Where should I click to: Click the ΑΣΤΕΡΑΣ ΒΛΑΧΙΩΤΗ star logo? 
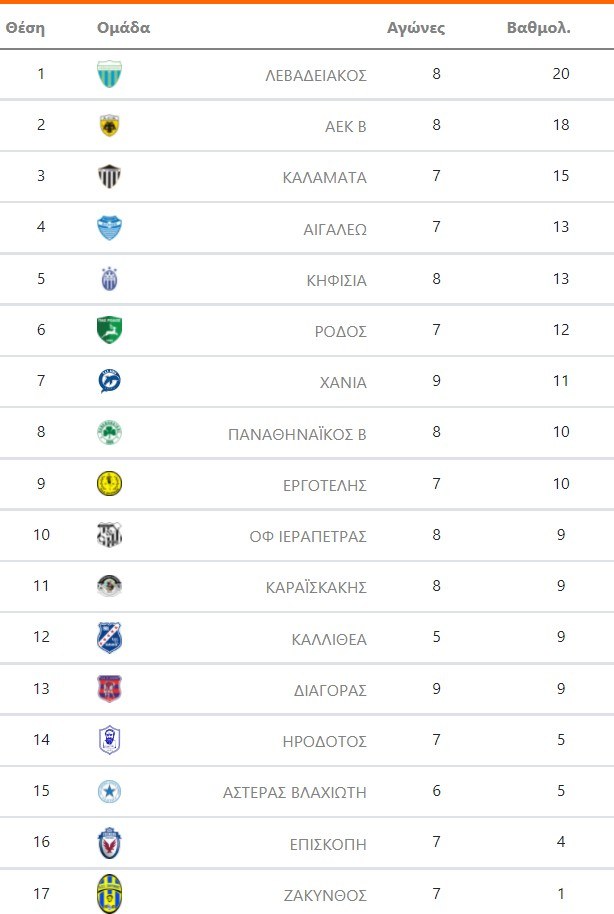click(x=109, y=792)
